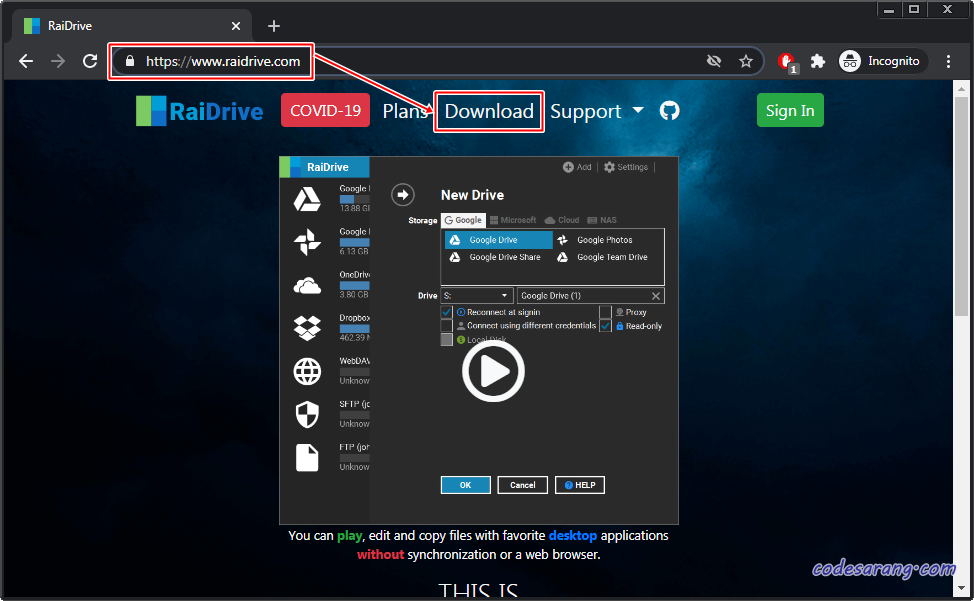Screen dimensions: 974x601
Task: Toggle the Local Disk checkbox
Action: [x=446, y=340]
